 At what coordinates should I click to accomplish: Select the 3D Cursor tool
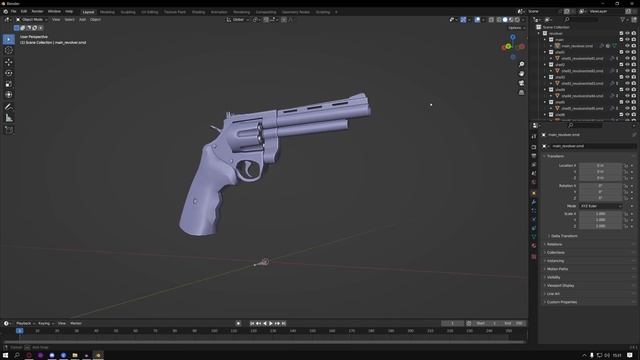tap(9, 50)
